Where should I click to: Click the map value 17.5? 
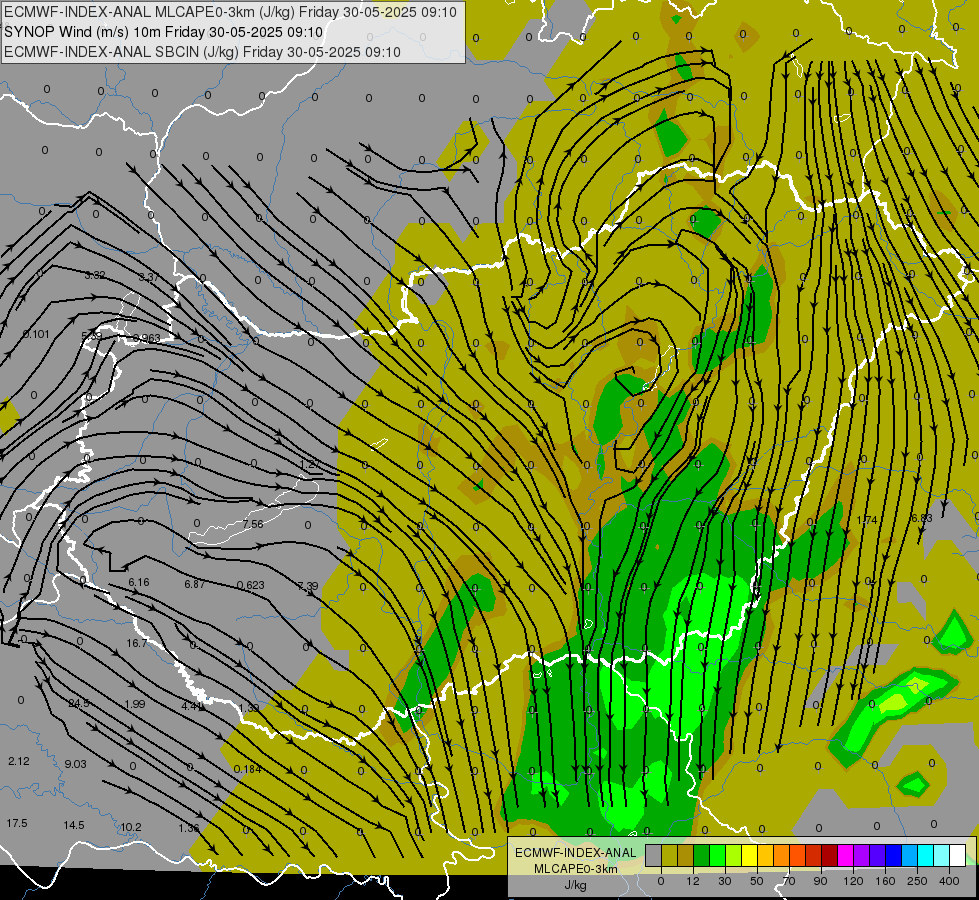click(17, 823)
